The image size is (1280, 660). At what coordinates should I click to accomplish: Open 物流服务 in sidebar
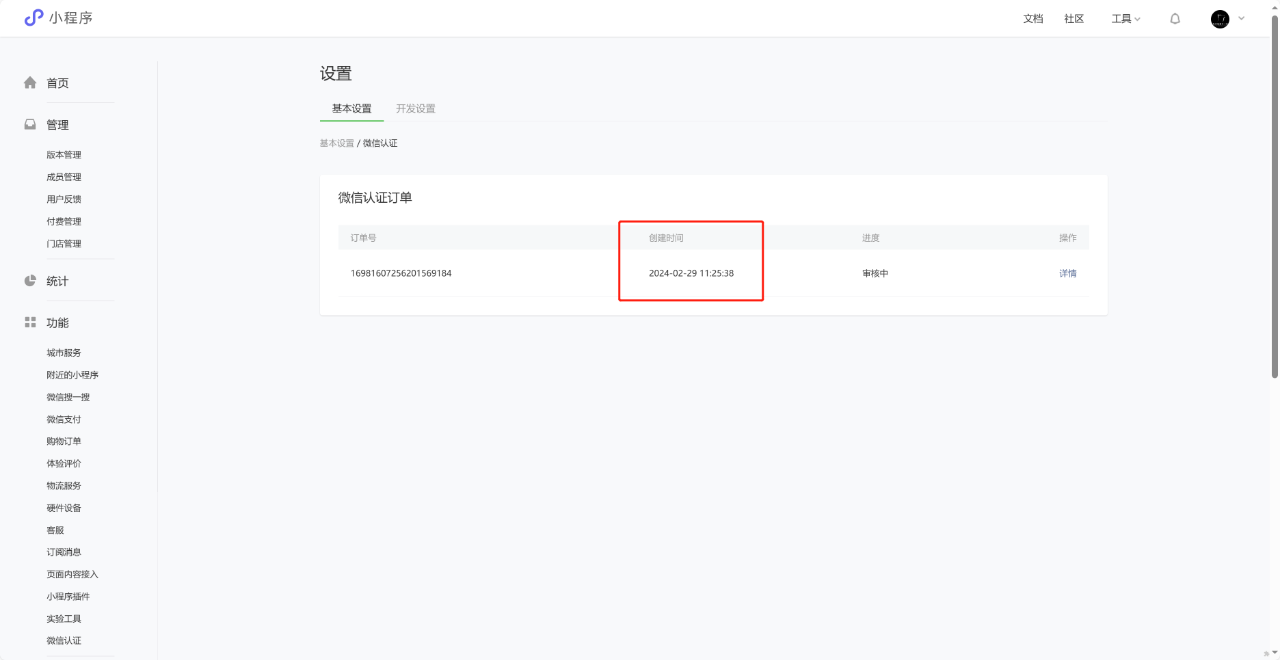pos(64,485)
